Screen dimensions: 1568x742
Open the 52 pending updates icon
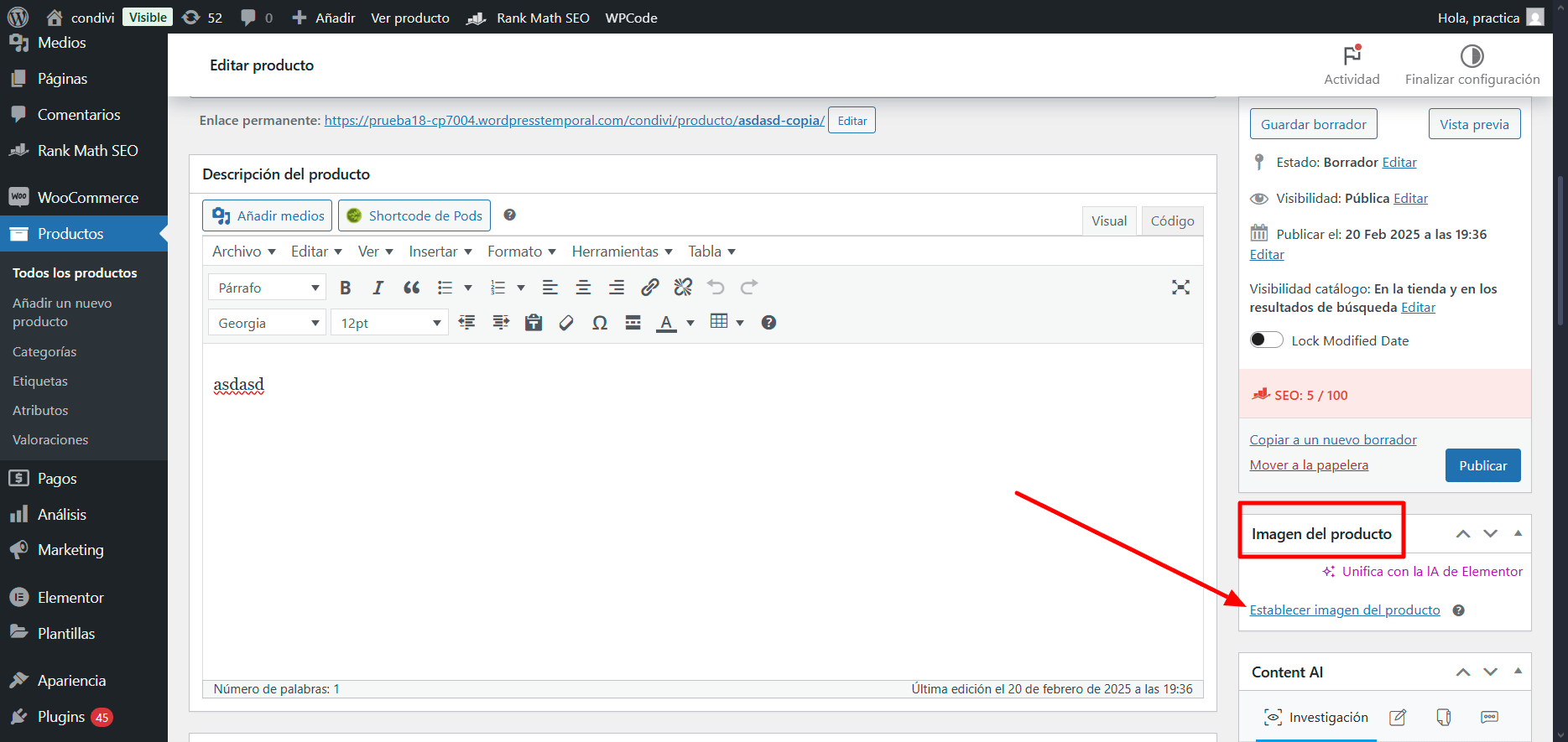pyautogui.click(x=202, y=18)
